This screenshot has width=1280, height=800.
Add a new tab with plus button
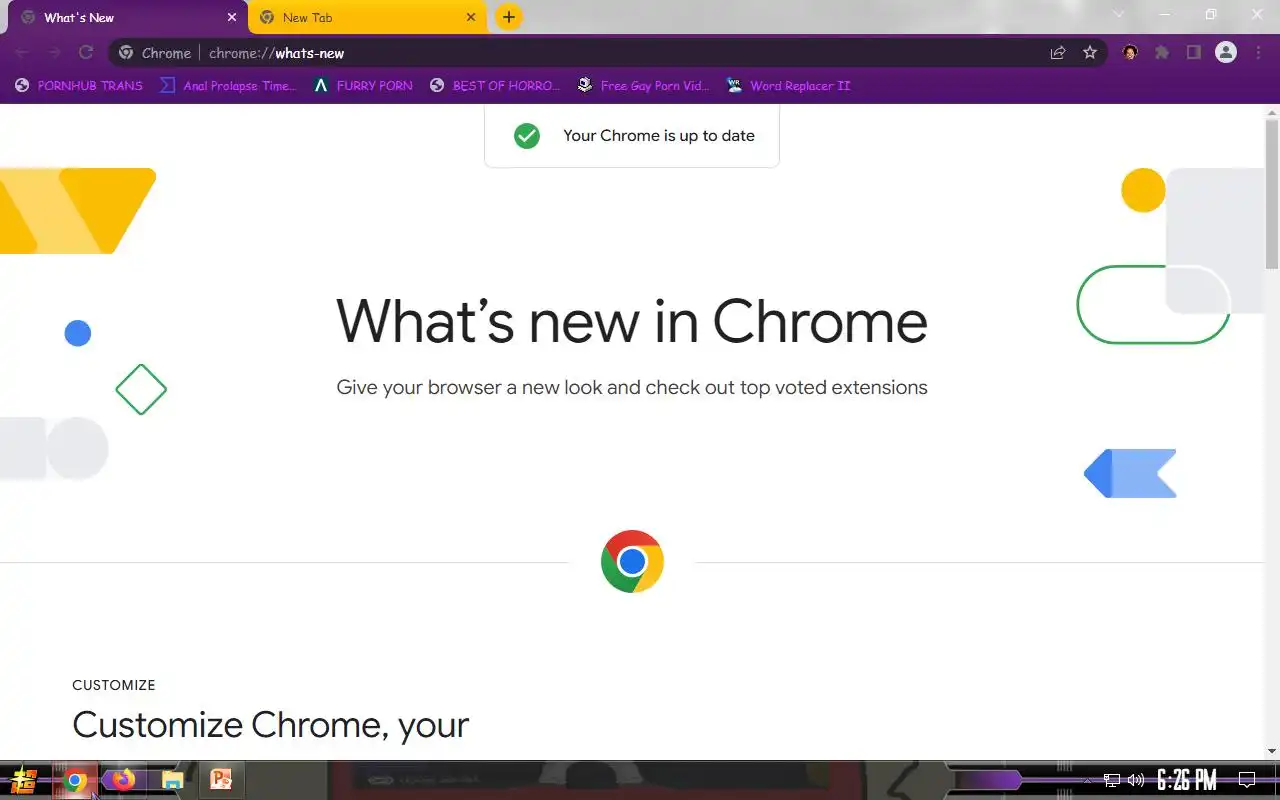[509, 17]
